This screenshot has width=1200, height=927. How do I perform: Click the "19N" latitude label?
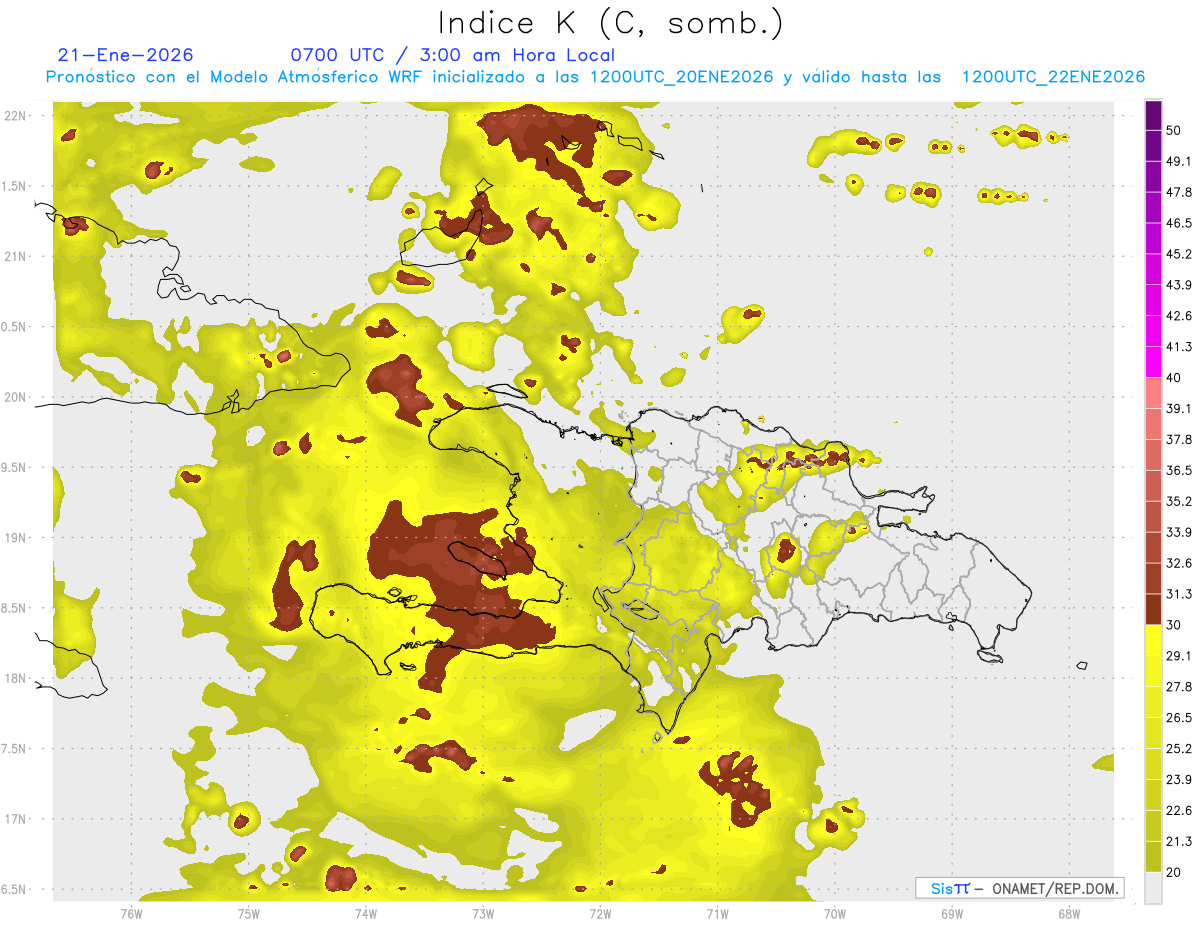(x=15, y=538)
